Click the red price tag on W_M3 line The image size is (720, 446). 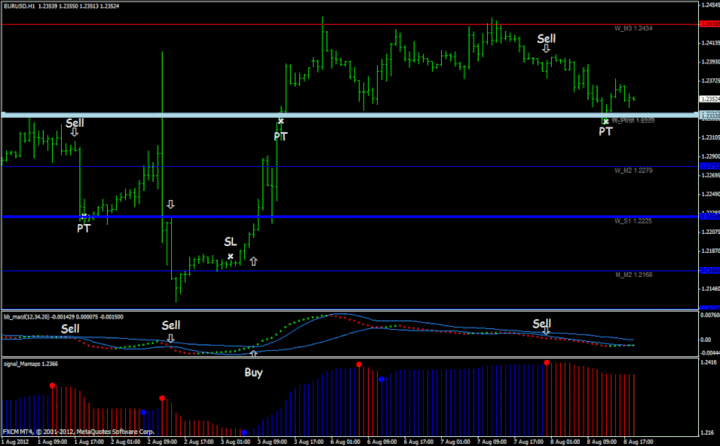709,24
